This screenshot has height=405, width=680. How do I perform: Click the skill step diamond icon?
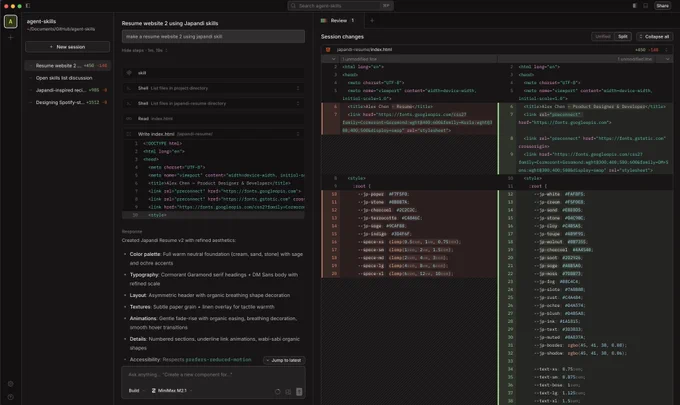[129, 73]
